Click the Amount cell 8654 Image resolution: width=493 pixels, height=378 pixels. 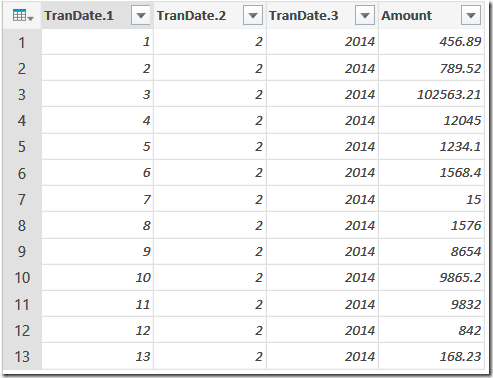(431, 251)
